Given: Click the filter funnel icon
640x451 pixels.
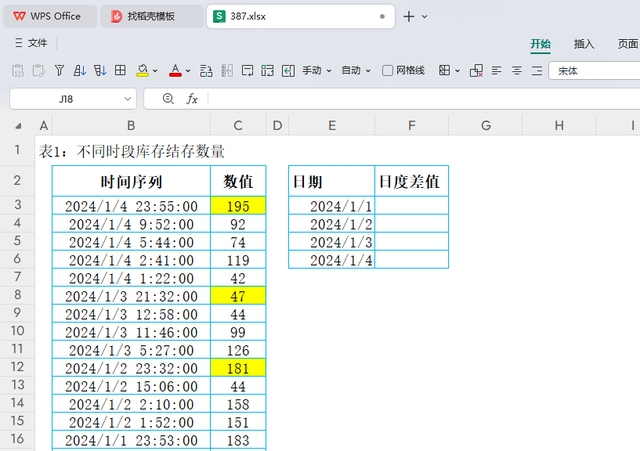Looking at the screenshot, I should point(59,71).
